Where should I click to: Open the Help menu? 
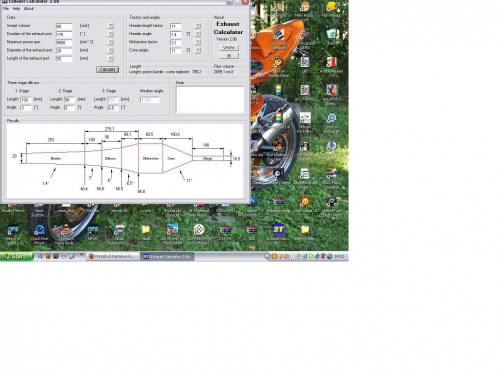coord(16,9)
